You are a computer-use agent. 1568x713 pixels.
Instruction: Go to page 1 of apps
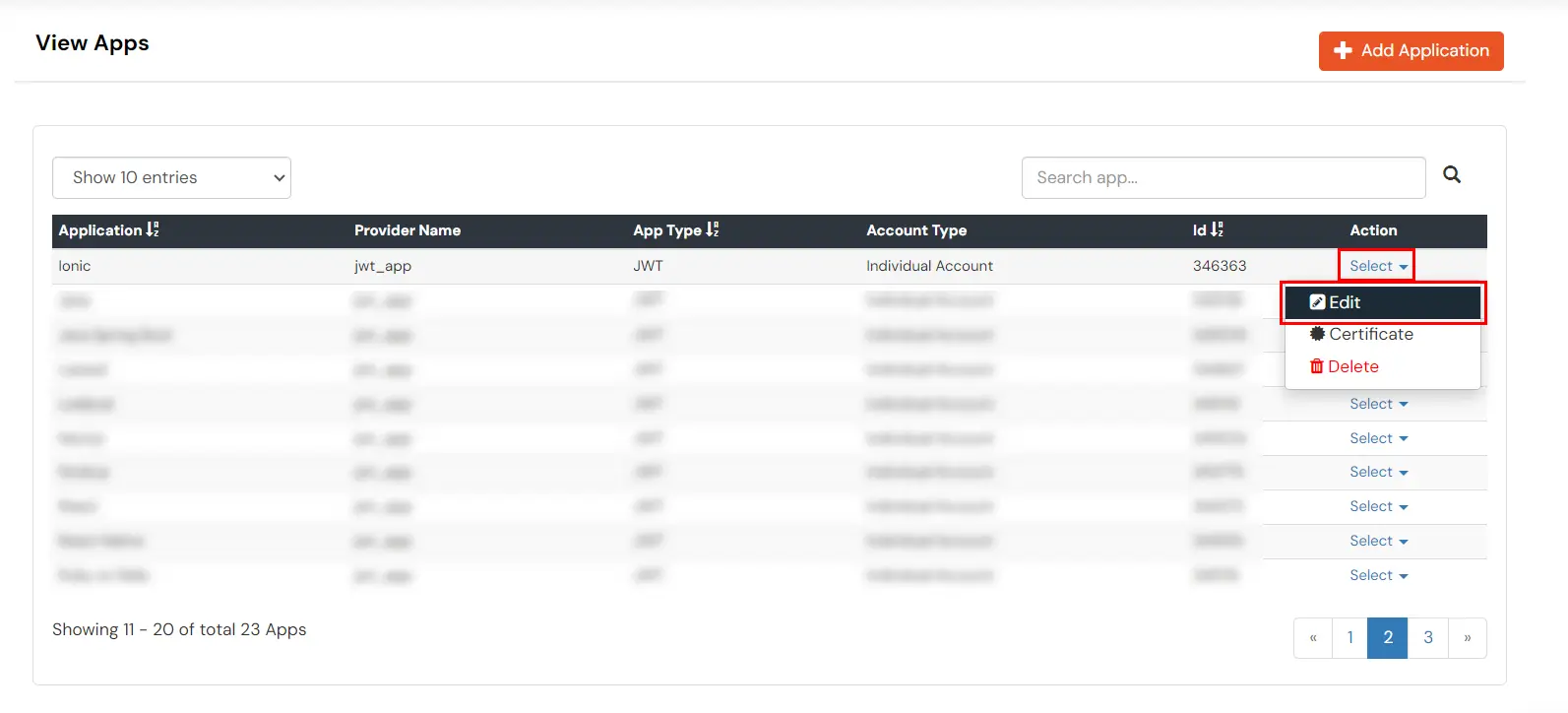(1349, 637)
